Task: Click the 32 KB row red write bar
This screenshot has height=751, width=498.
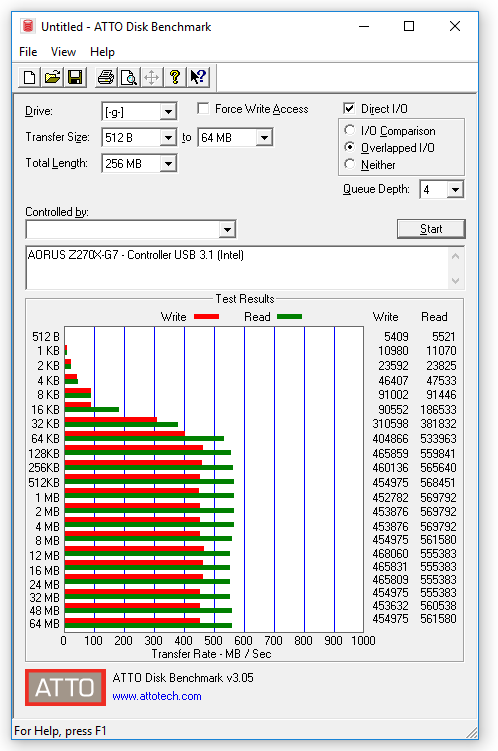Action: 111,420
